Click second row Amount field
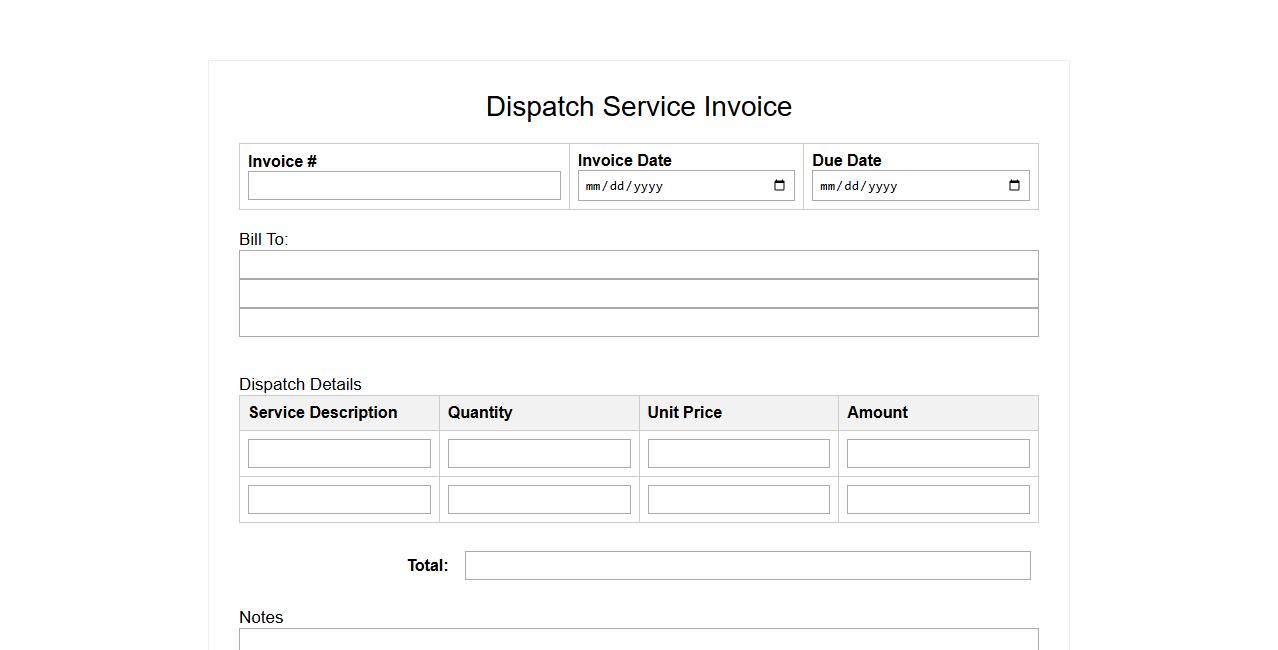This screenshot has width=1278, height=650. [938, 500]
